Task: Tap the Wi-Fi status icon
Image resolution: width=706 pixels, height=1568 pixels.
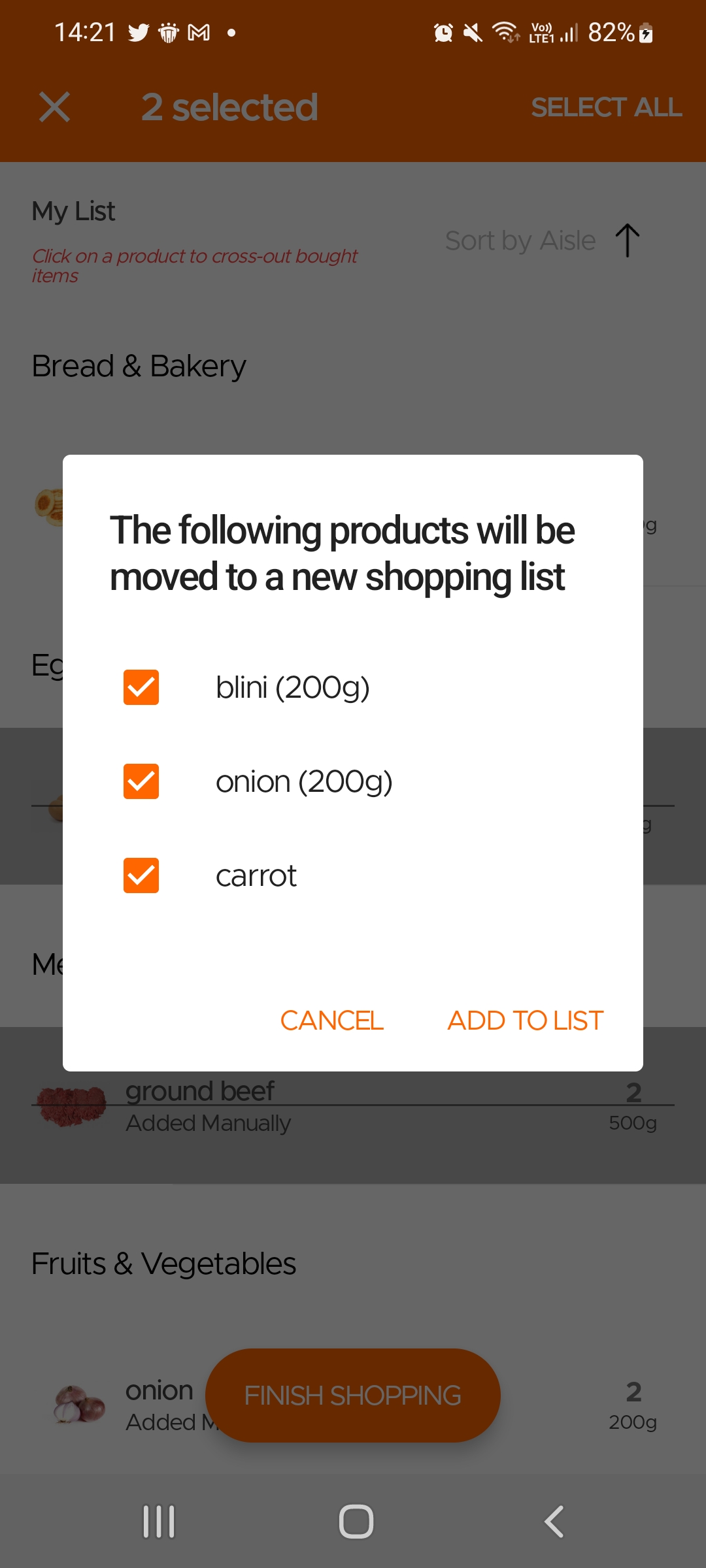Action: [506, 32]
